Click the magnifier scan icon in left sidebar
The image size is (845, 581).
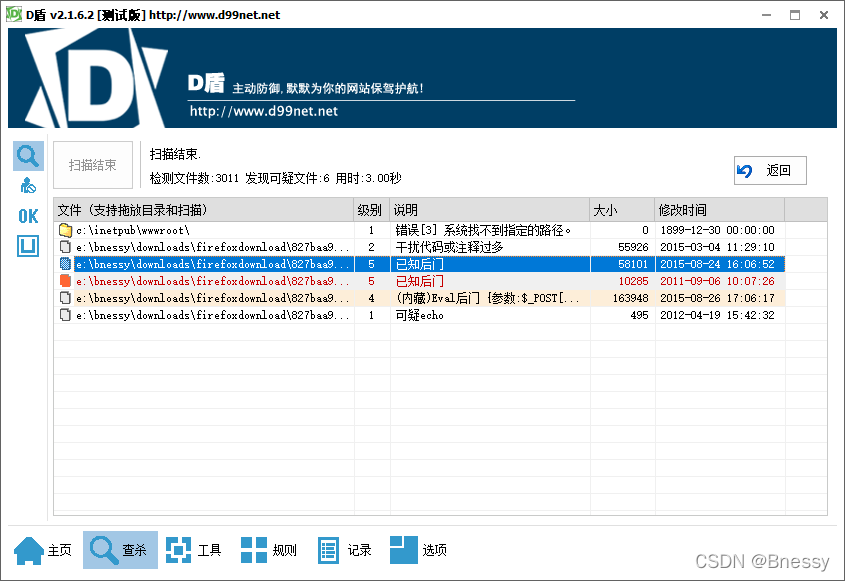coord(28,156)
